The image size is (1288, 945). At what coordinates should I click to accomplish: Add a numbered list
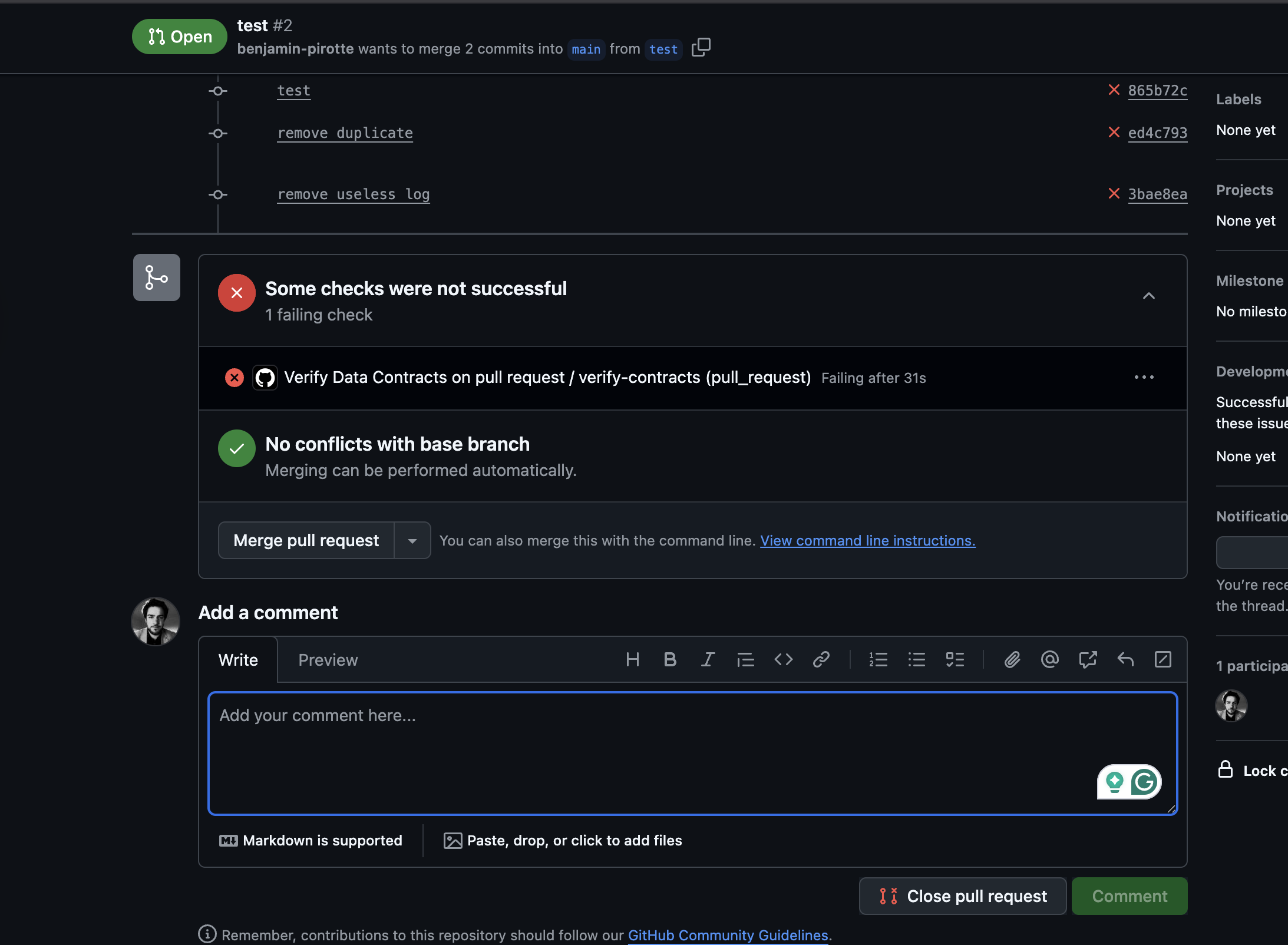click(878, 659)
